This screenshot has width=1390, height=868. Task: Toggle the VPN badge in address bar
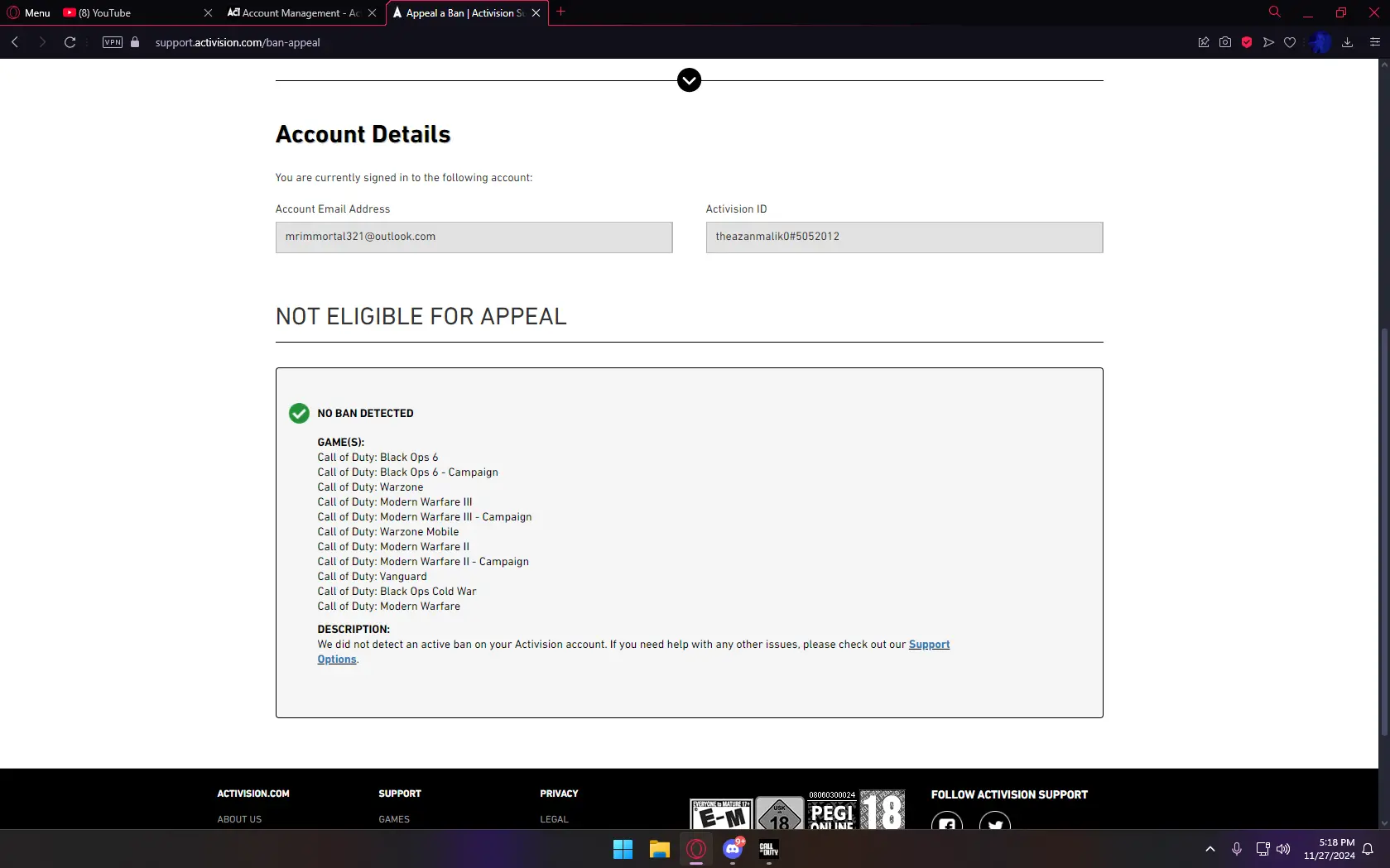point(113,42)
